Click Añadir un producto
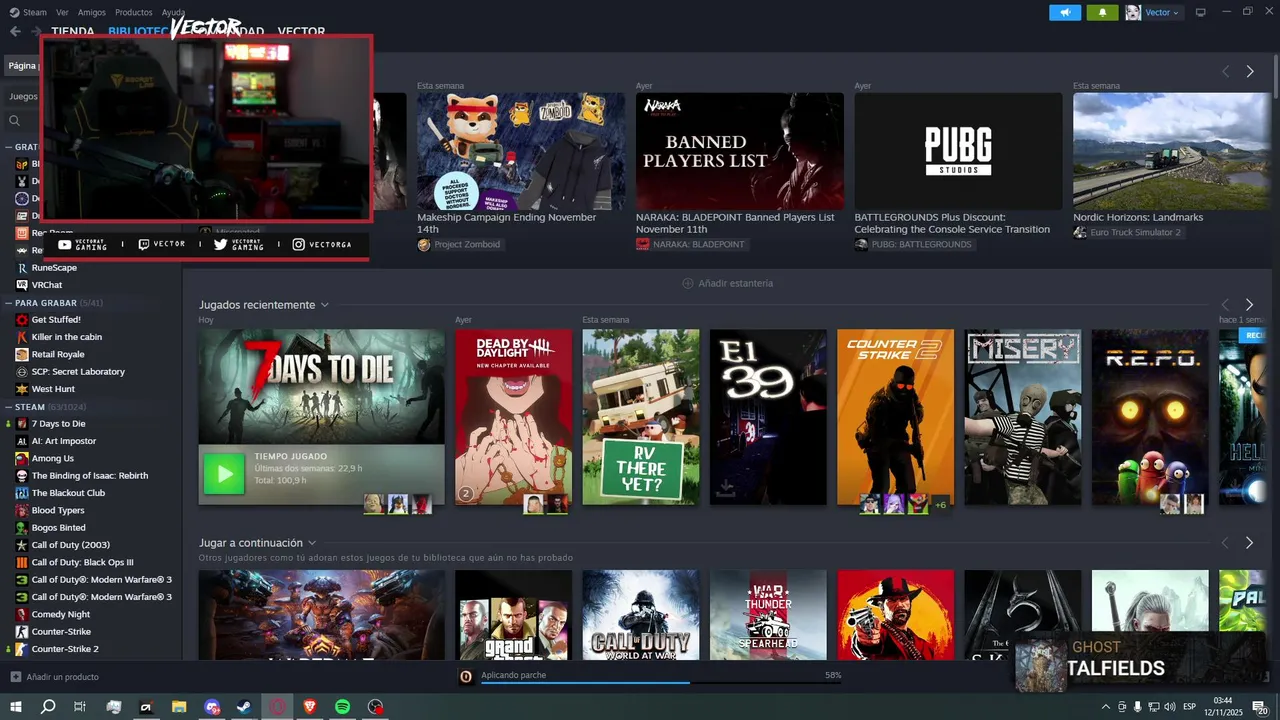The image size is (1280, 720). coord(54,677)
